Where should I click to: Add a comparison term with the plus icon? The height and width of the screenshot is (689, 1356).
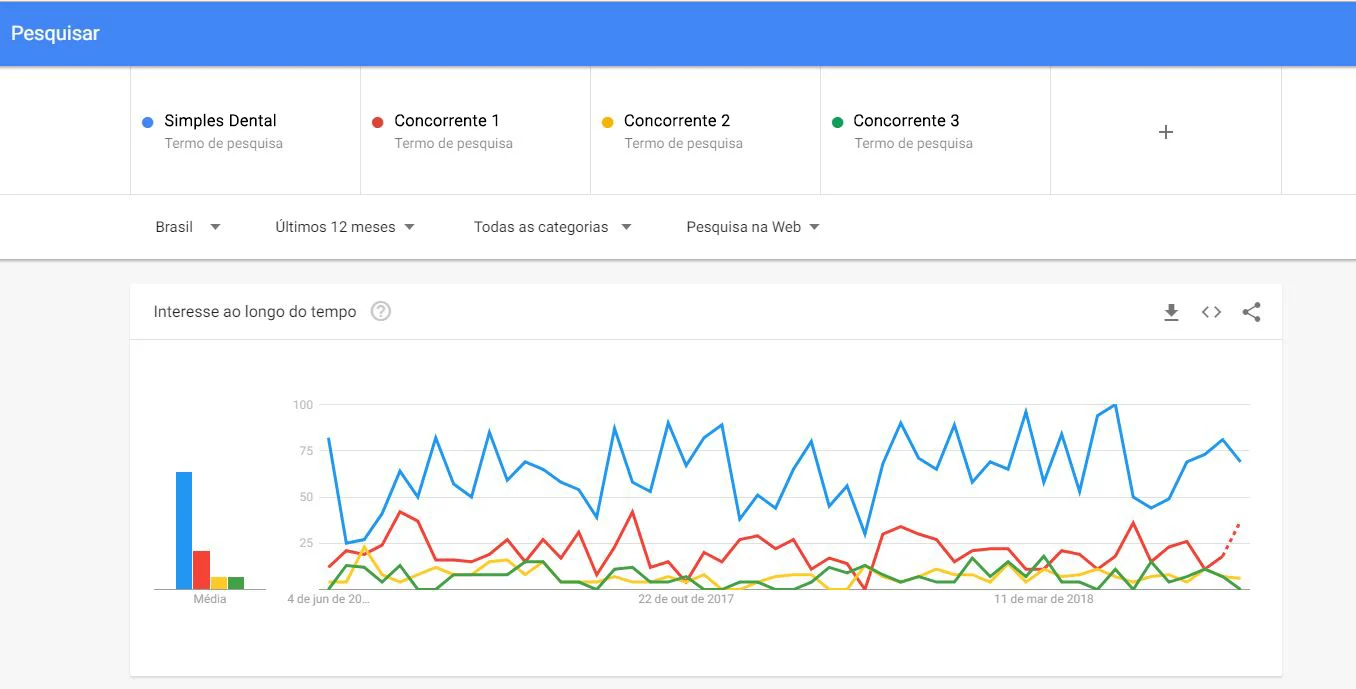point(1165,132)
